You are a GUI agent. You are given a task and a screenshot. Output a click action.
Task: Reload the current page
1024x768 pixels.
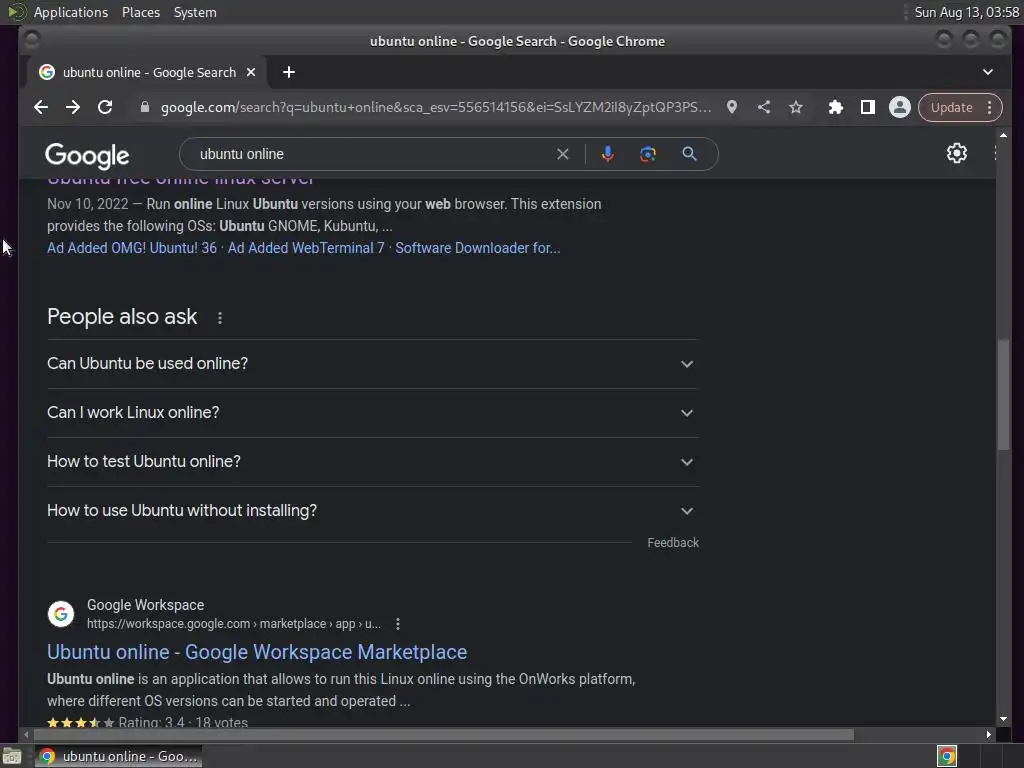(x=105, y=107)
